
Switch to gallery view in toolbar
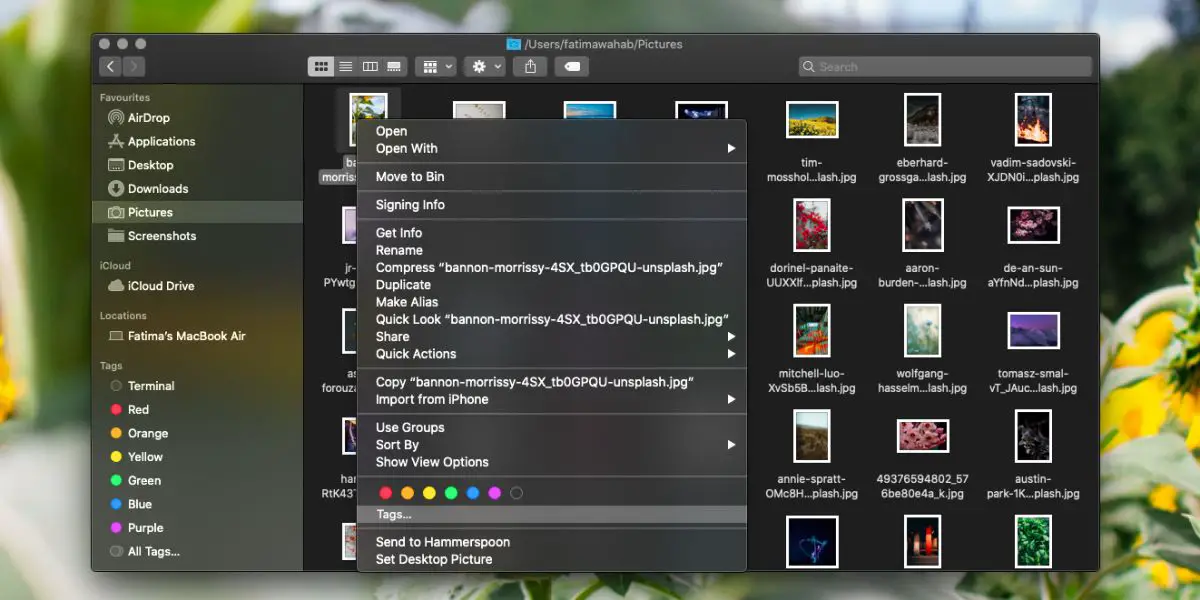394,67
